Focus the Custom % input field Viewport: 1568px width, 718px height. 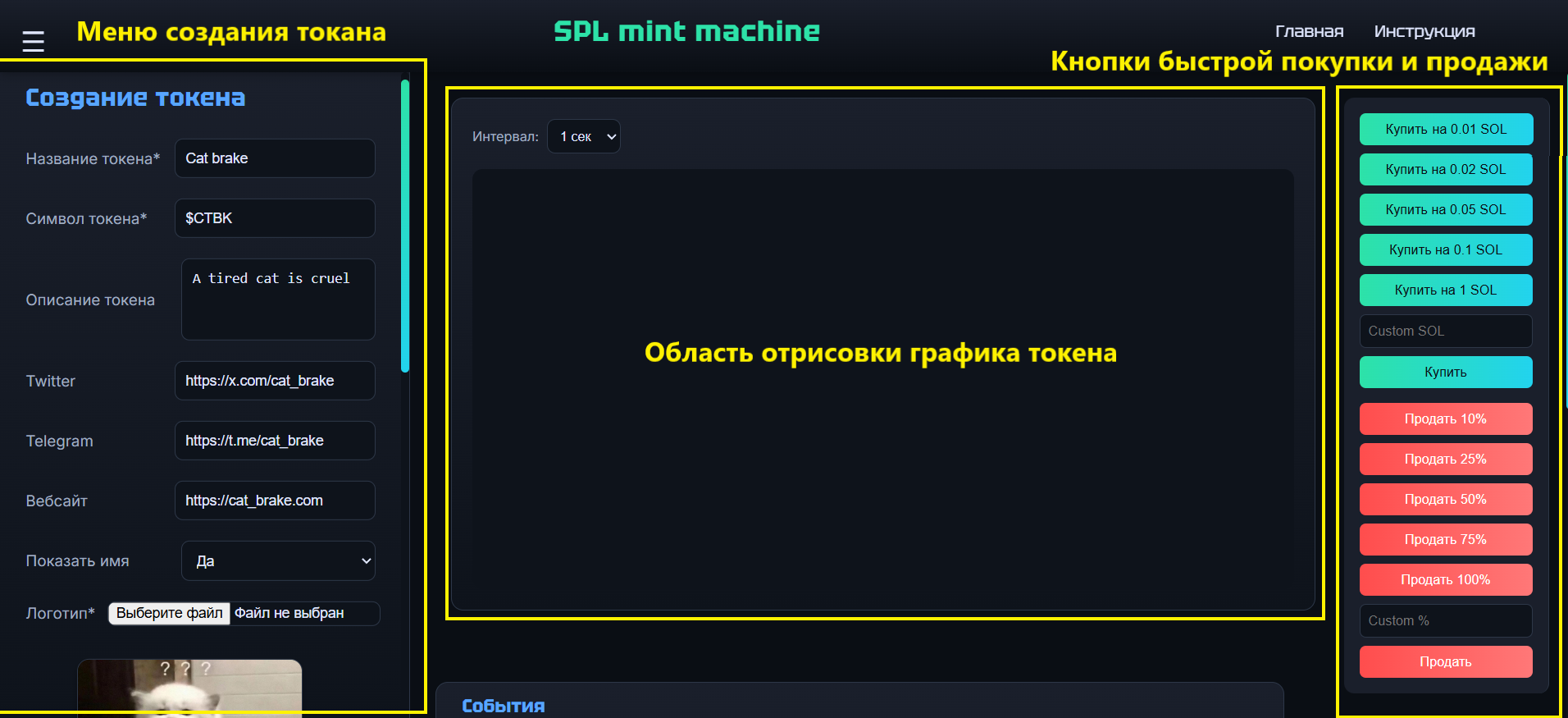(1445, 621)
